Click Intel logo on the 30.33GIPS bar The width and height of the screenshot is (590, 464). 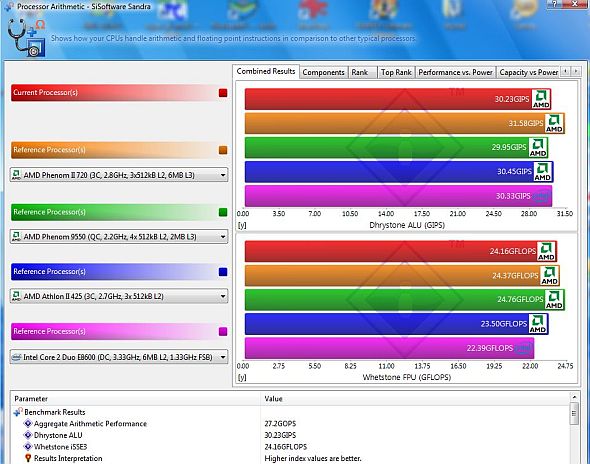point(541,196)
